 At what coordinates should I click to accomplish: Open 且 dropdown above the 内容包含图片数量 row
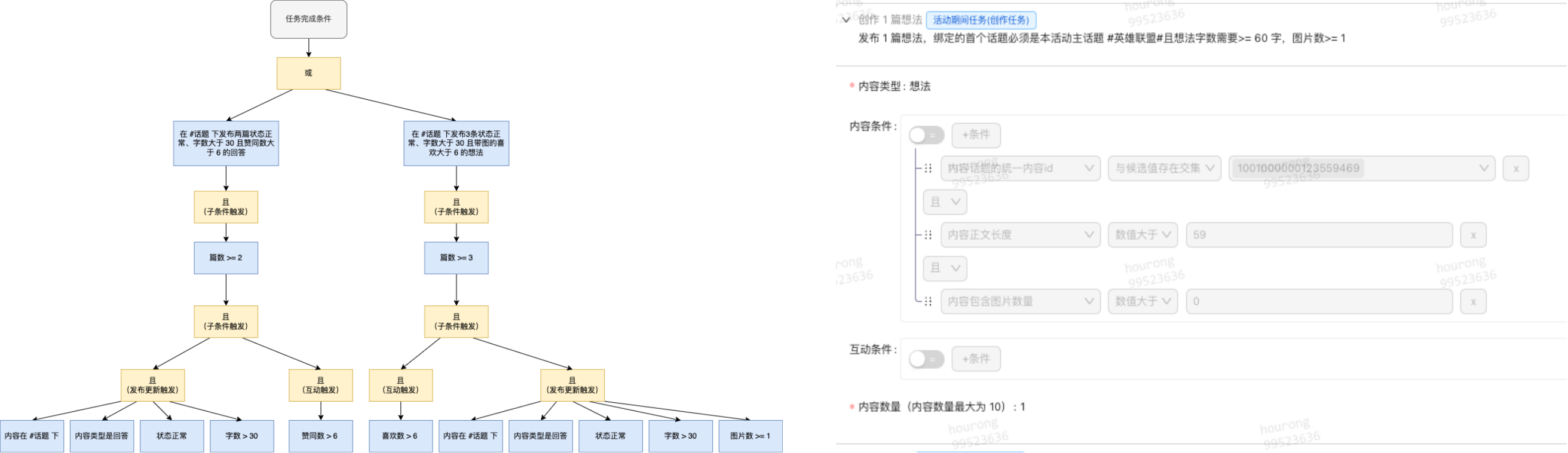945,268
